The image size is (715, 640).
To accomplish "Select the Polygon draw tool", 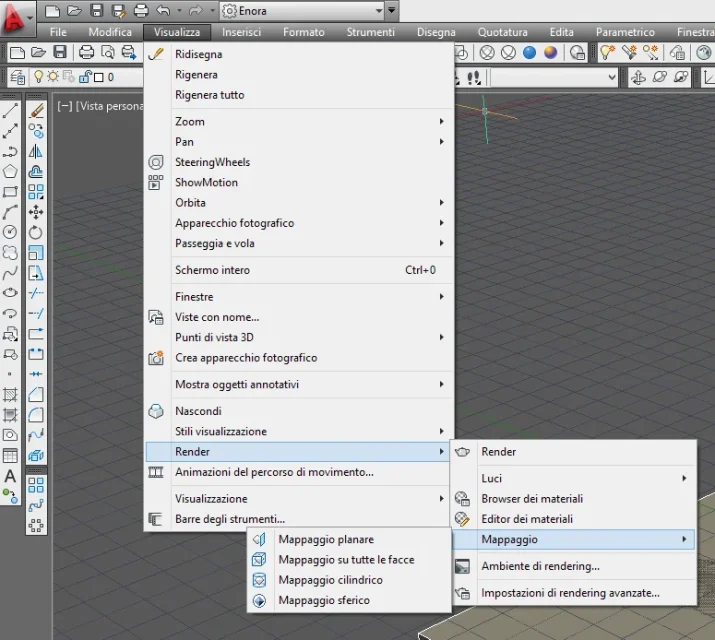I will coord(11,171).
